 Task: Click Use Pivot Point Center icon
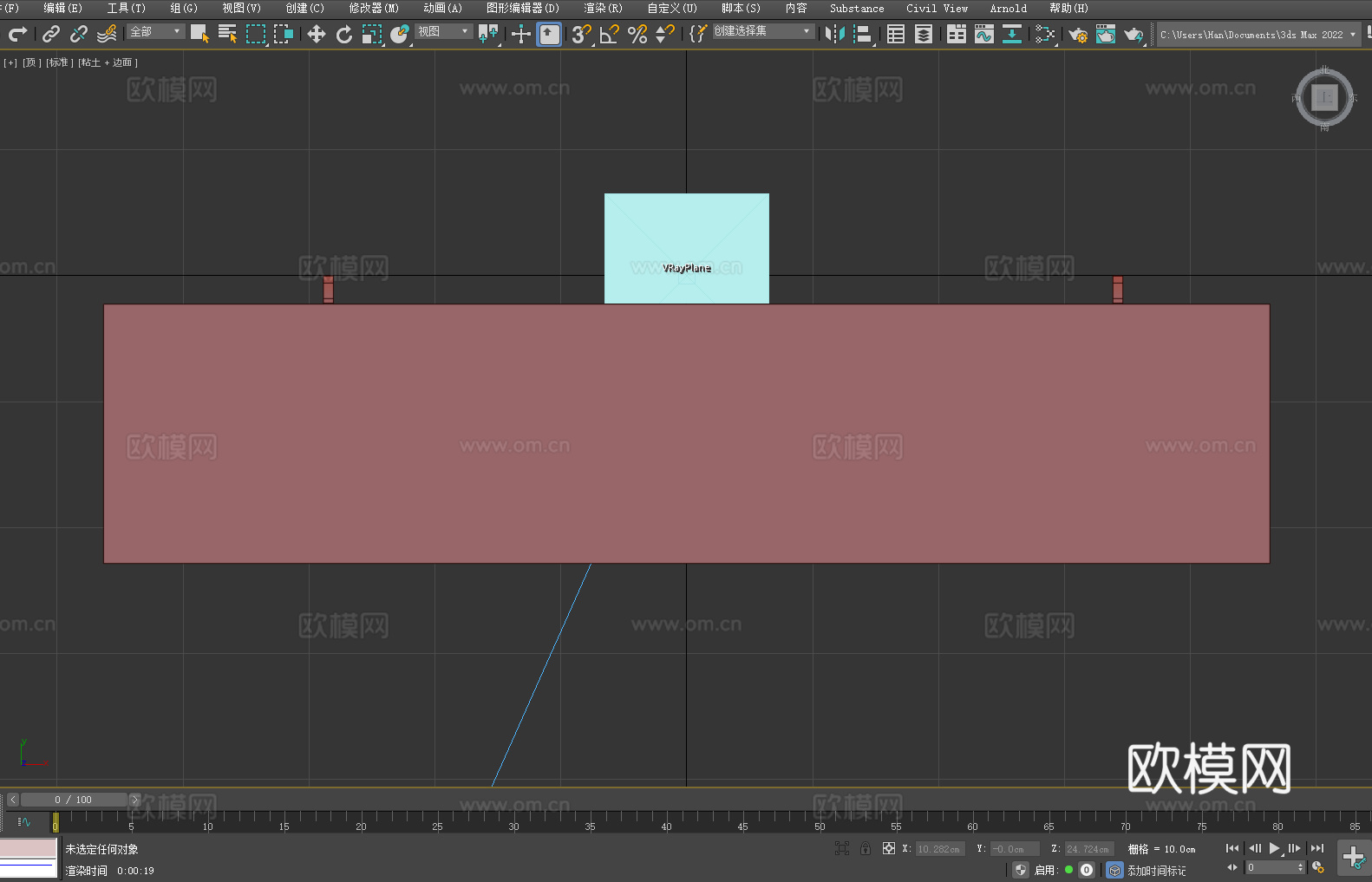488,34
